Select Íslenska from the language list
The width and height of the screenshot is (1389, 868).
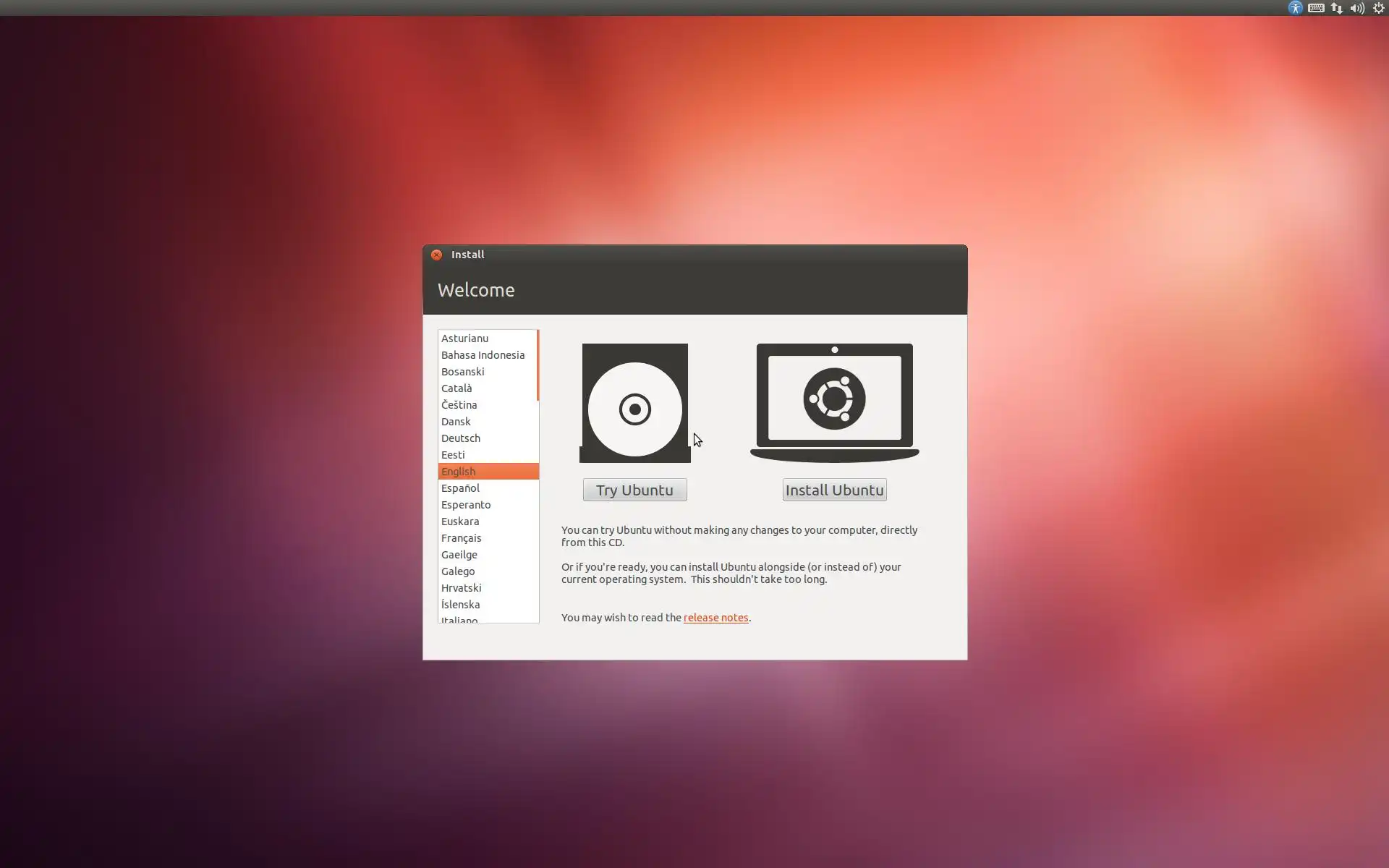pos(460,605)
